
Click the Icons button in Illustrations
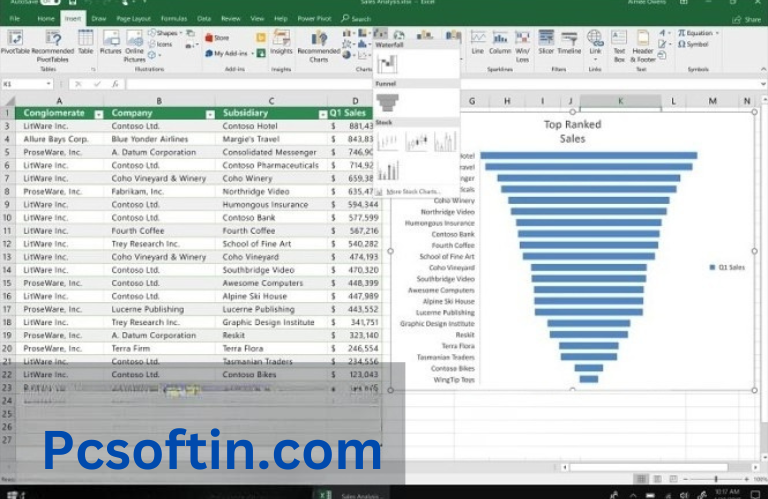(160, 44)
